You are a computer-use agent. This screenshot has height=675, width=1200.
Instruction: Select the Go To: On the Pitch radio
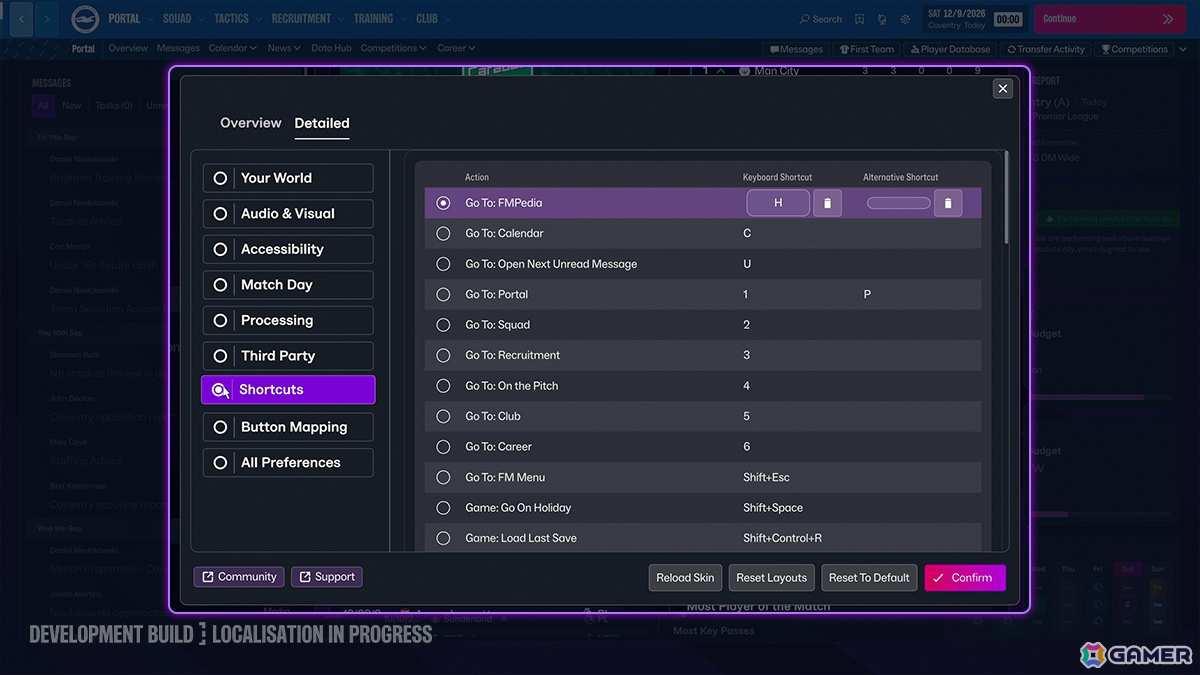point(443,386)
